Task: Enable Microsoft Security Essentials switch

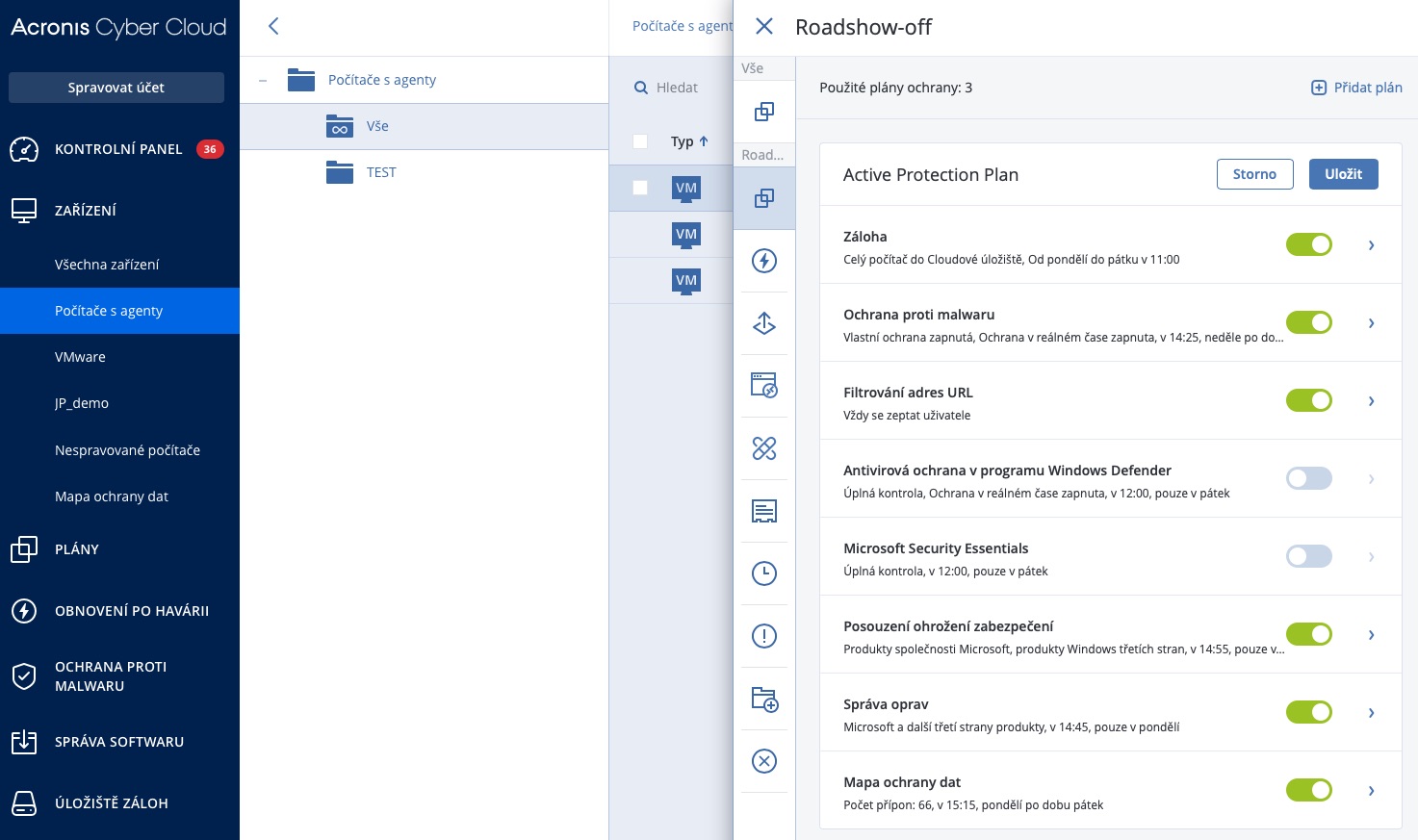Action: click(1309, 556)
